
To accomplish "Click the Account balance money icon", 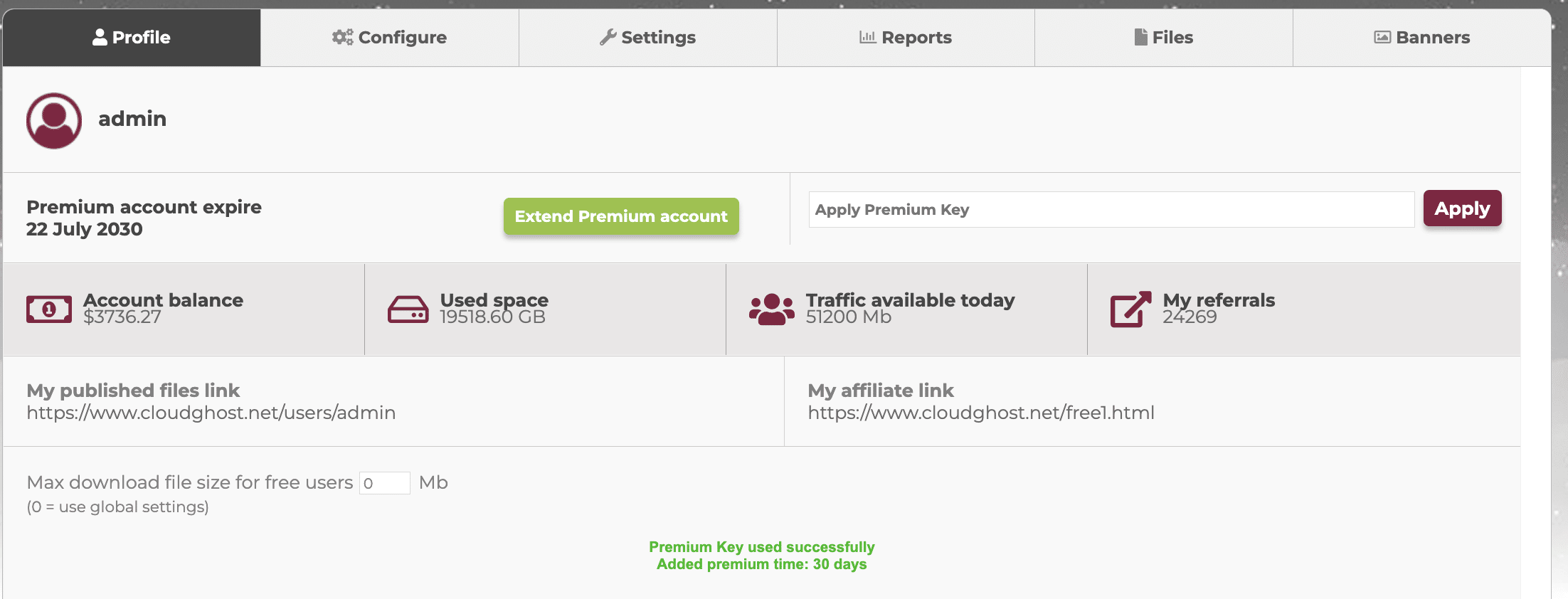I will [x=49, y=309].
